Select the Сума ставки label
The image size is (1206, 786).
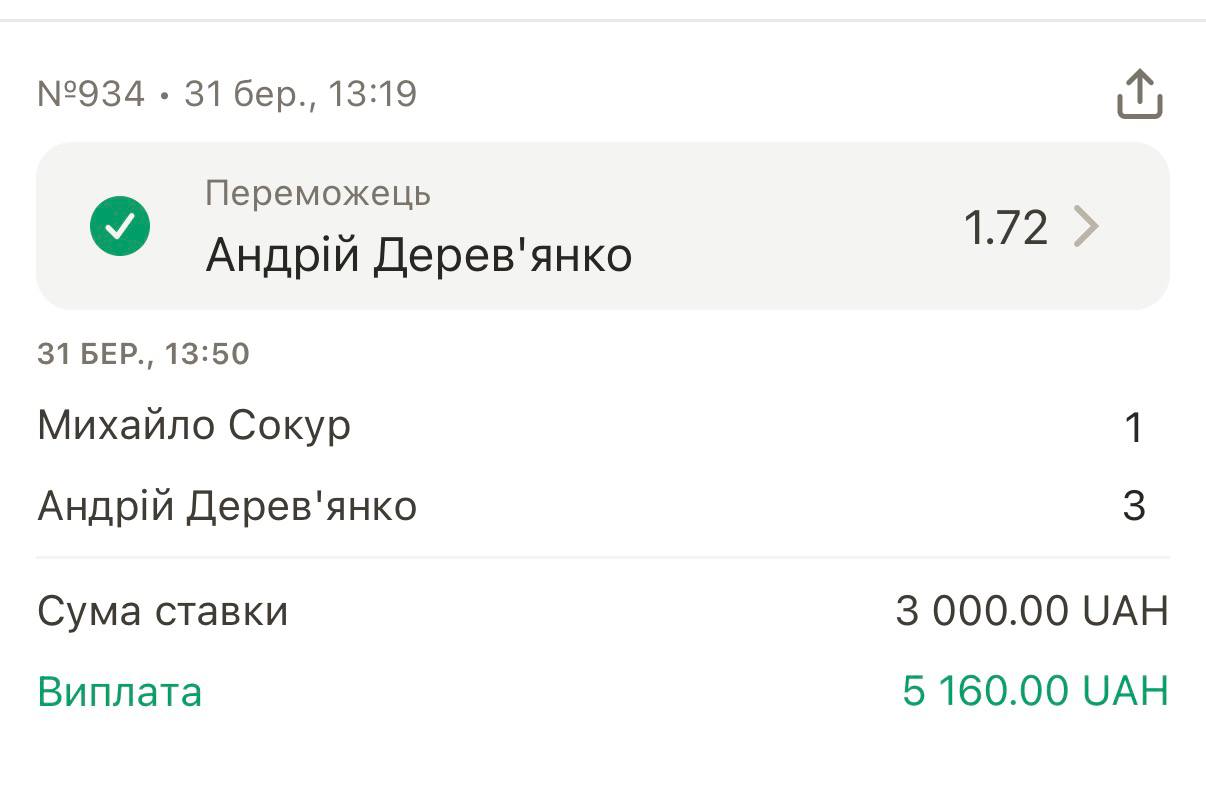pos(163,611)
